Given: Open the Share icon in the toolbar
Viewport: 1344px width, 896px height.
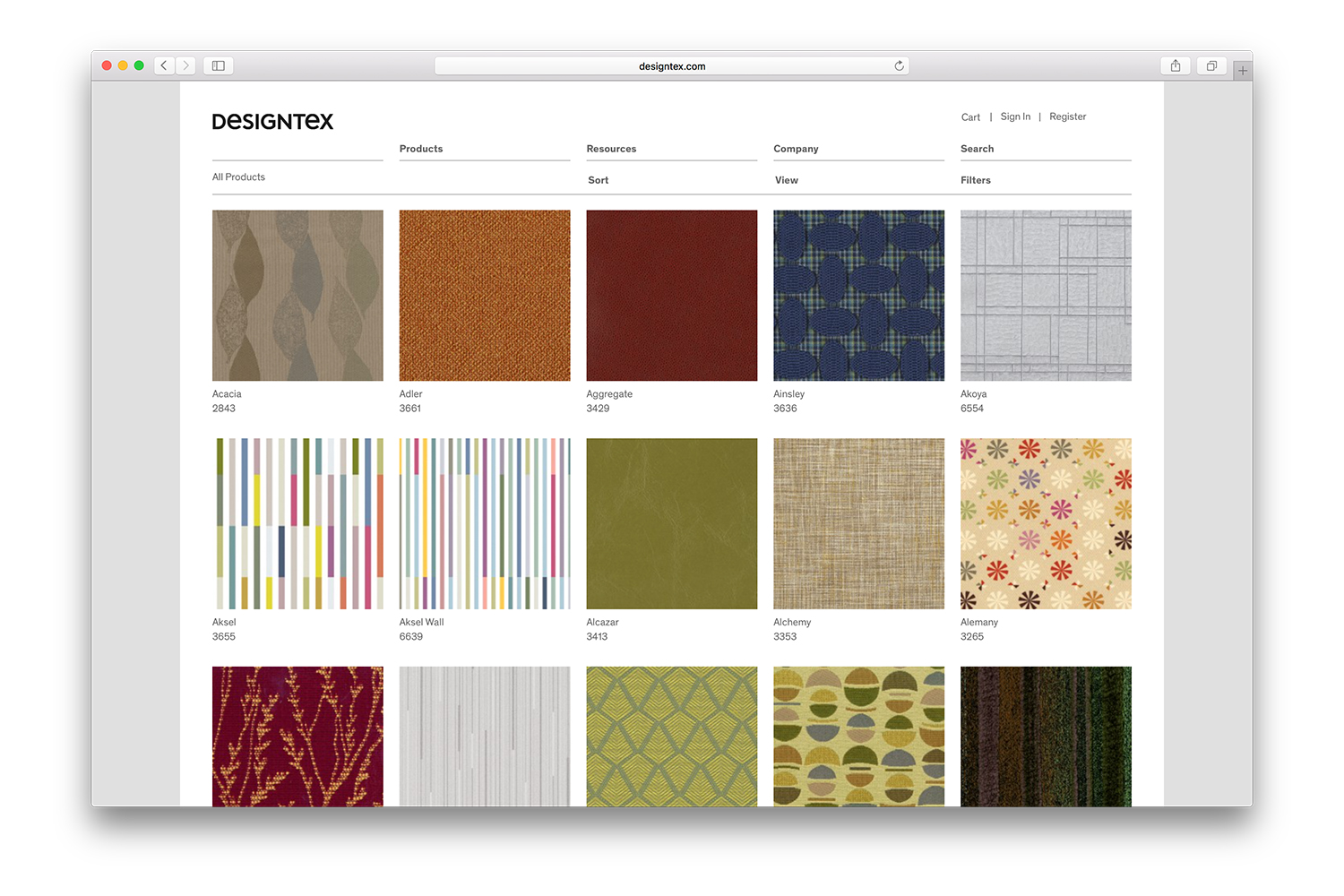Looking at the screenshot, I should tap(1176, 65).
